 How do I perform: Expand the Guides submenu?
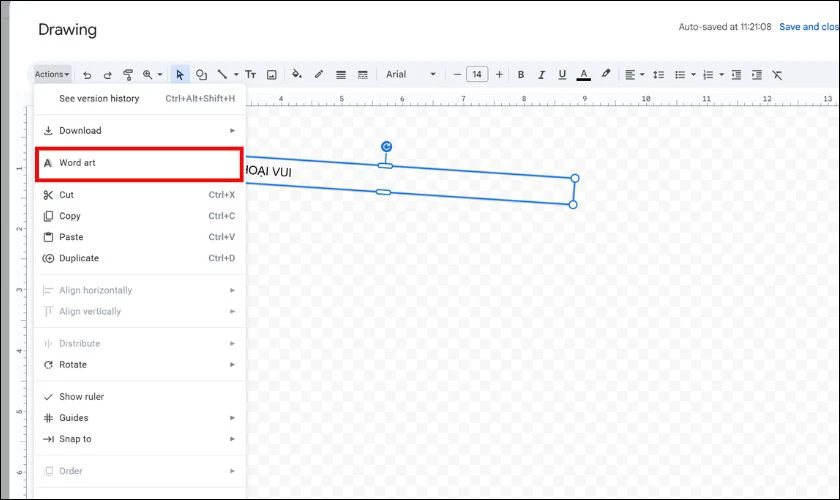click(x=140, y=418)
